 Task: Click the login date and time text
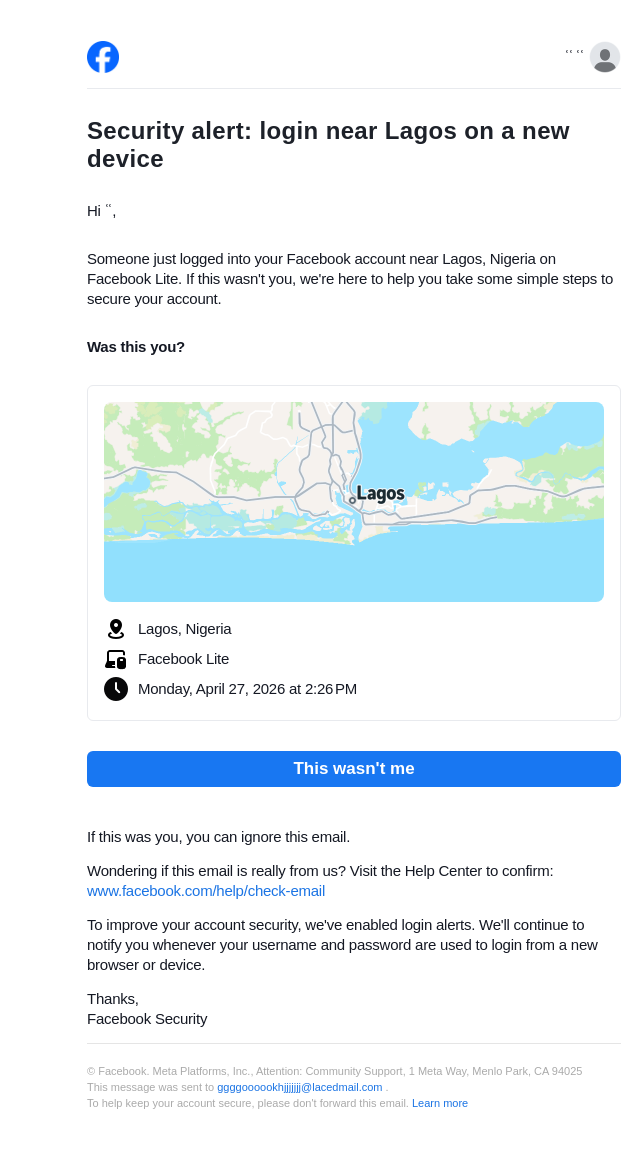click(x=247, y=689)
